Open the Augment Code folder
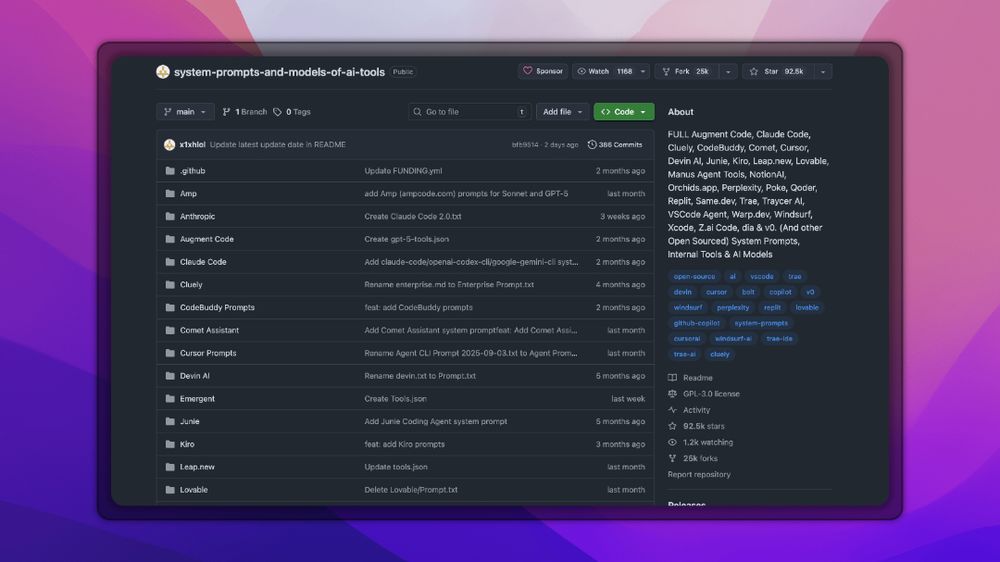The image size is (1000, 562). coord(207,239)
